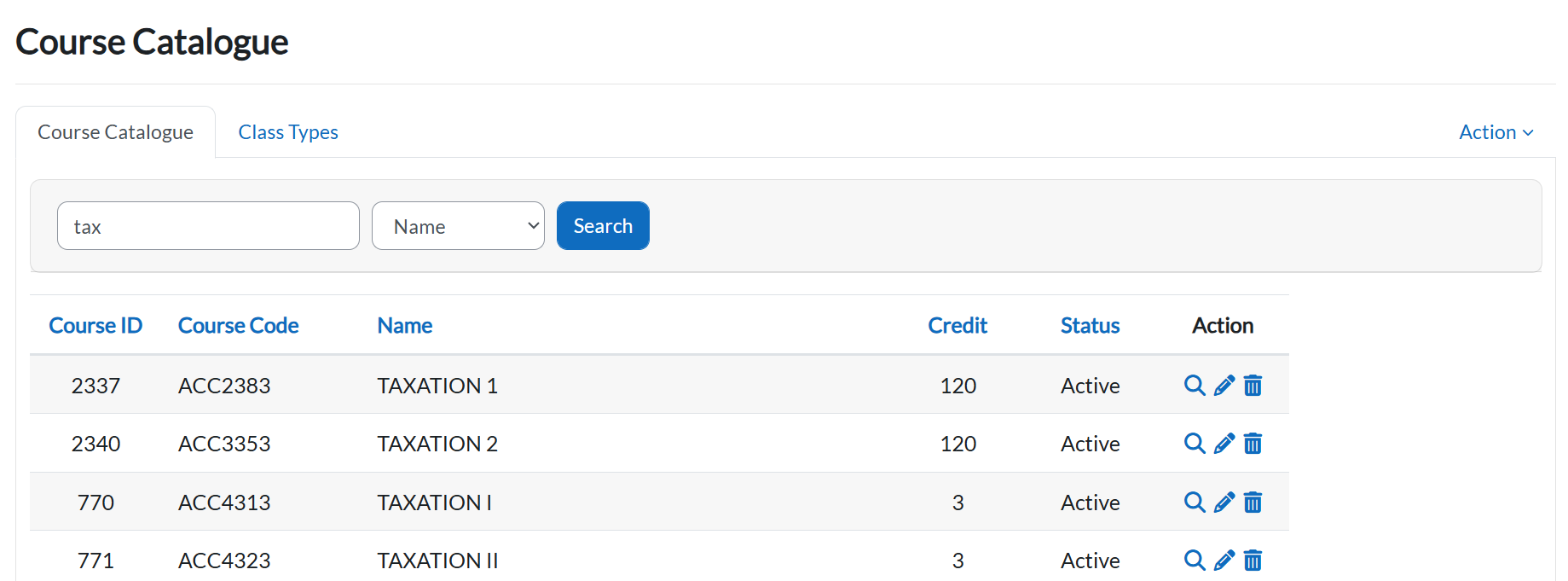Edit the TAXATION 1 course
The image size is (1568, 581).
(x=1224, y=386)
